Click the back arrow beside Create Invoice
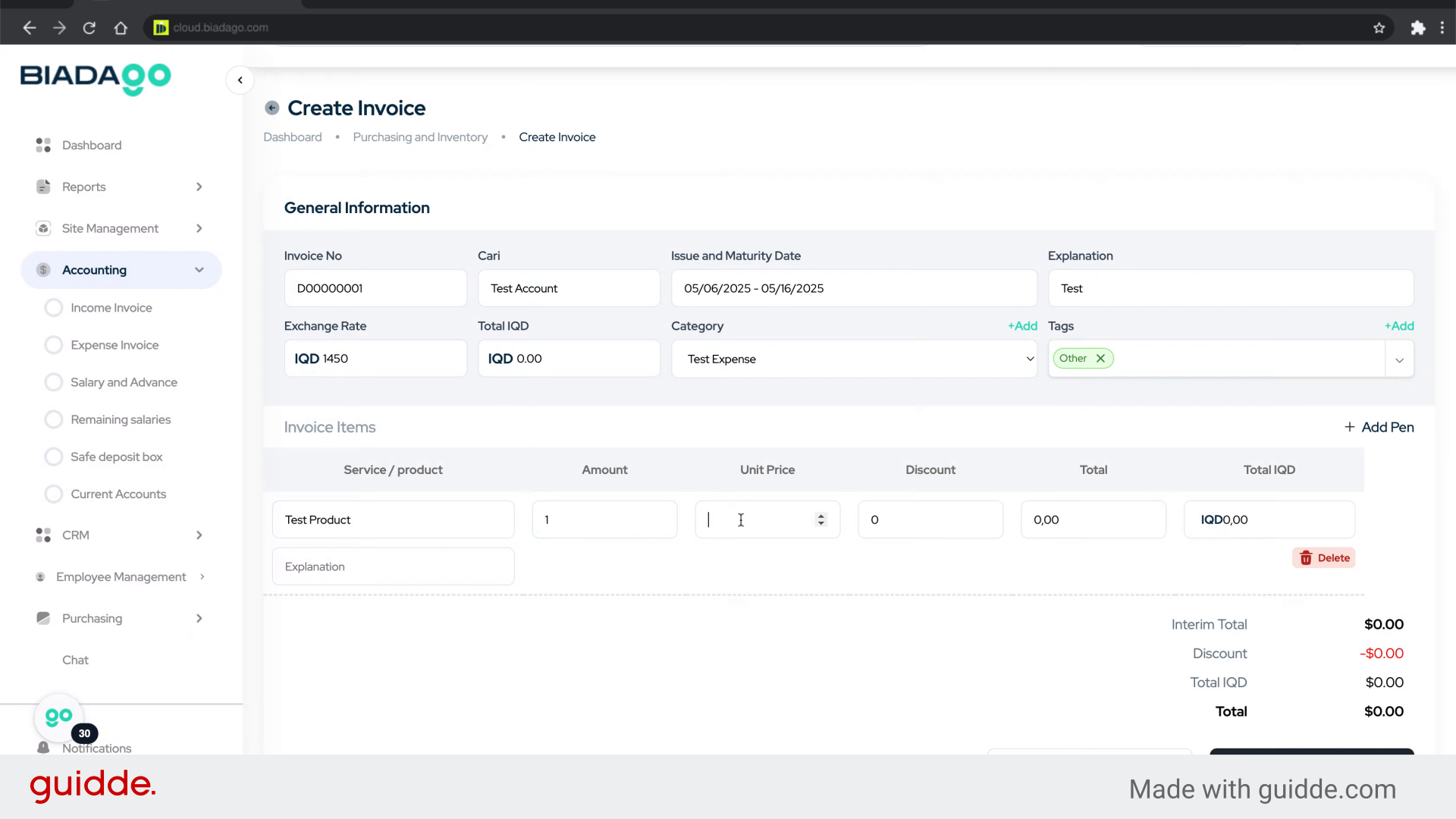 tap(271, 108)
